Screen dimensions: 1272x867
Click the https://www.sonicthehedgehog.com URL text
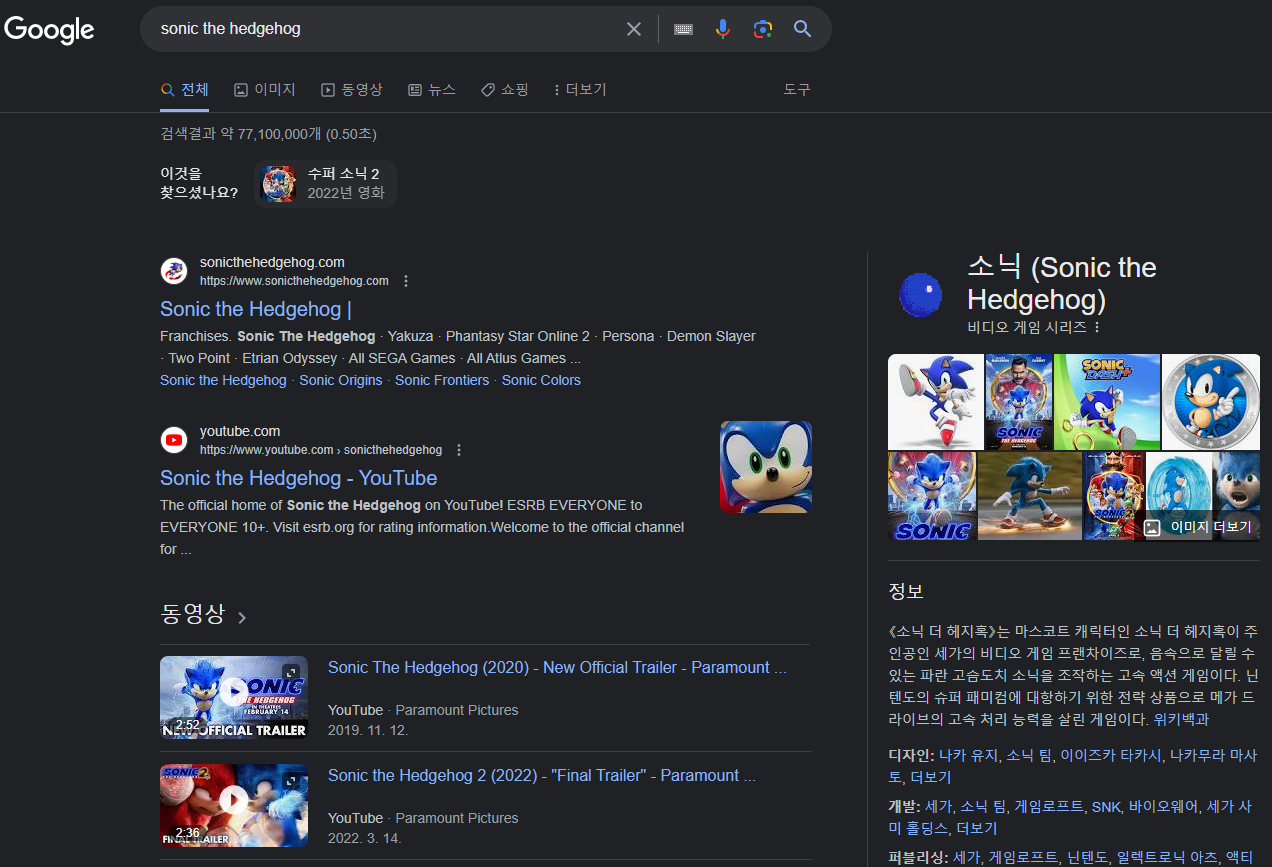pyautogui.click(x=294, y=281)
